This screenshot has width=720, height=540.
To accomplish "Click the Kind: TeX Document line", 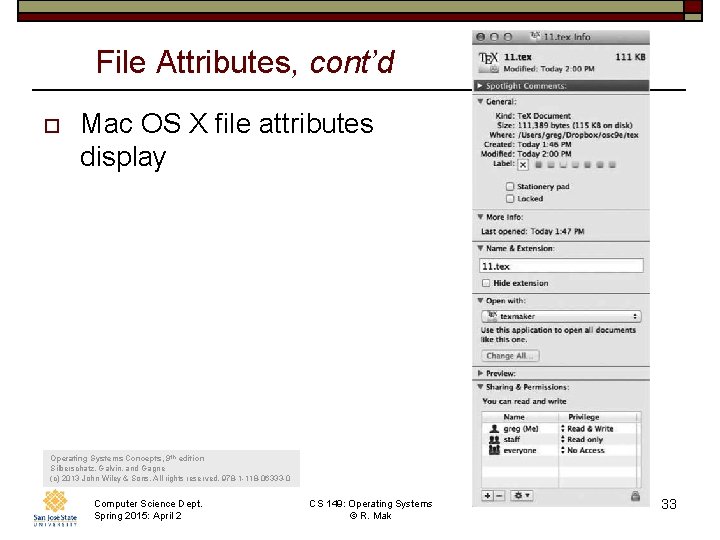I will [533, 116].
